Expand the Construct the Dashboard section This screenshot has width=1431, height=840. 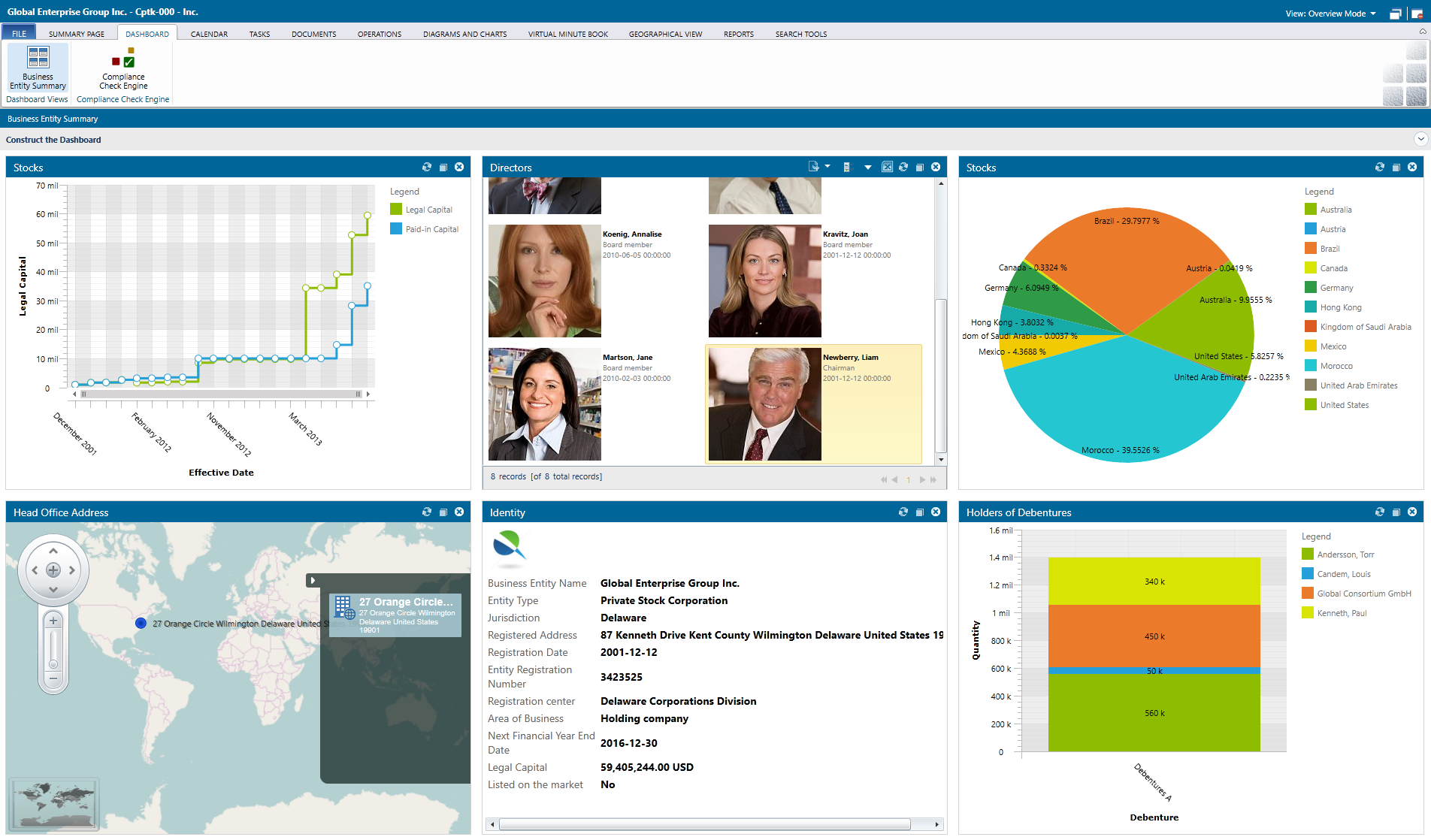click(x=1420, y=139)
